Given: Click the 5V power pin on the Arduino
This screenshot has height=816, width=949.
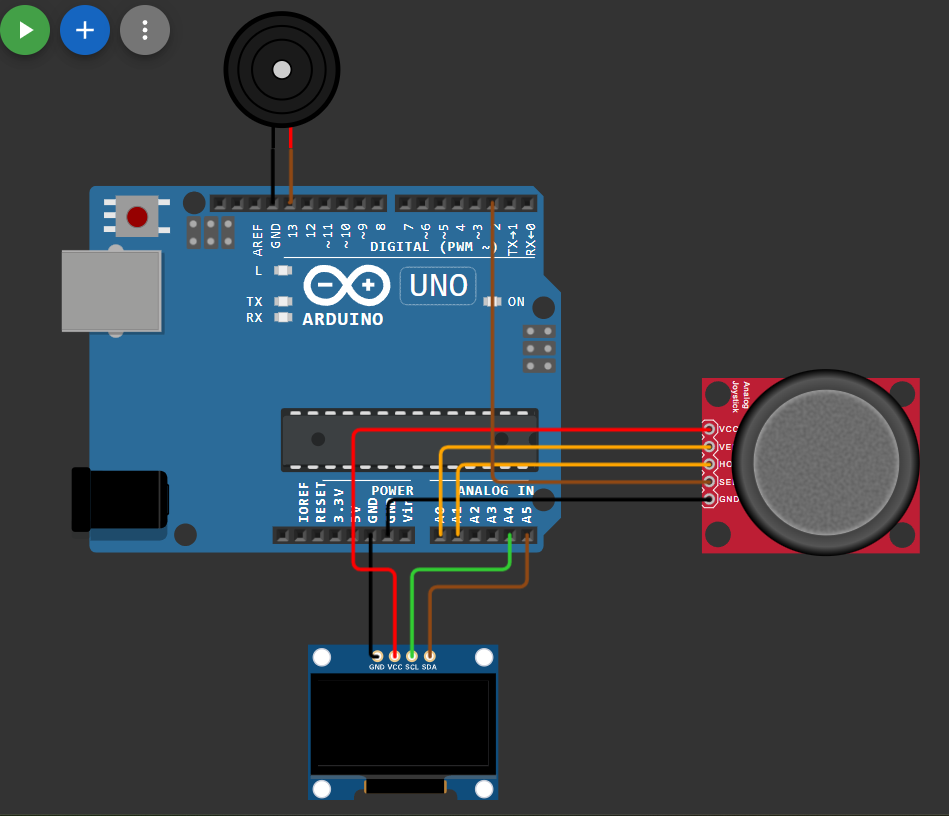Looking at the screenshot, I should pyautogui.click(x=352, y=536).
